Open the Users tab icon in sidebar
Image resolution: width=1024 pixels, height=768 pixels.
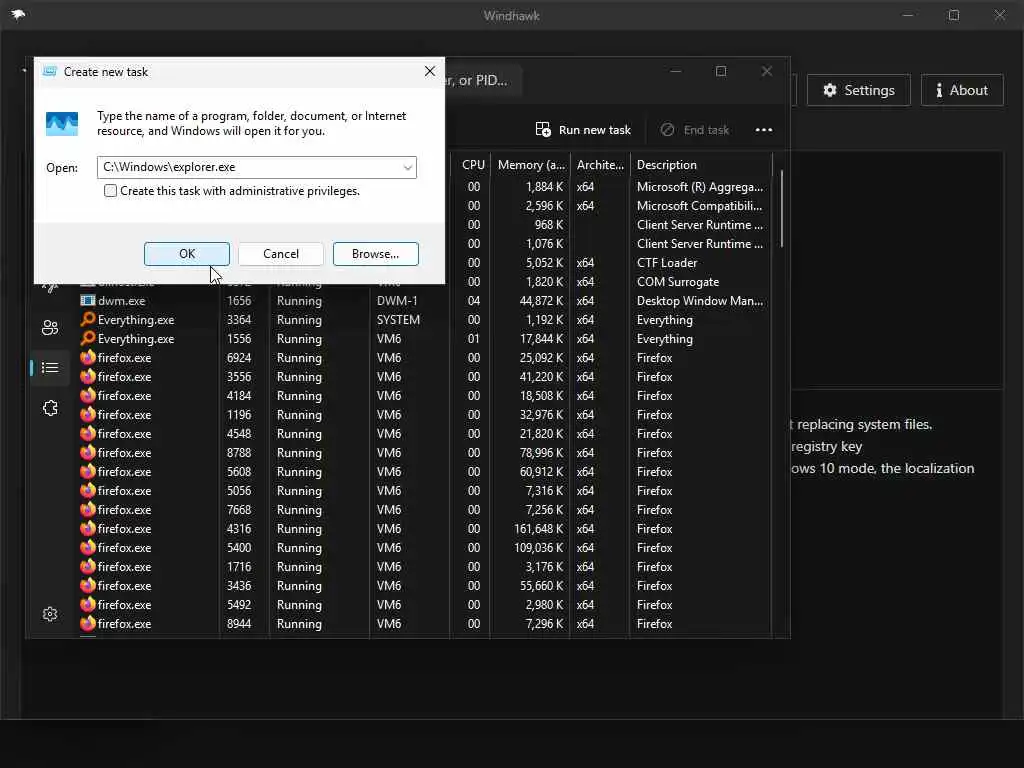point(50,327)
